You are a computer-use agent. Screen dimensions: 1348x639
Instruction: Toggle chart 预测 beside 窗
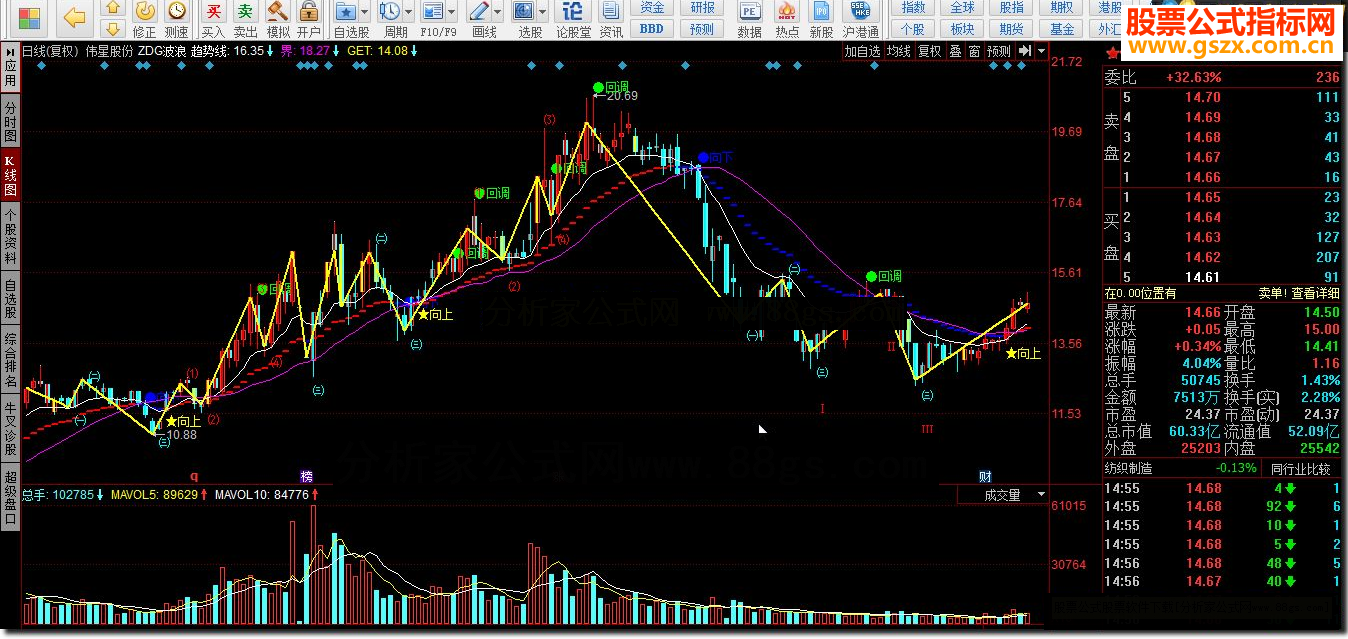click(x=999, y=51)
